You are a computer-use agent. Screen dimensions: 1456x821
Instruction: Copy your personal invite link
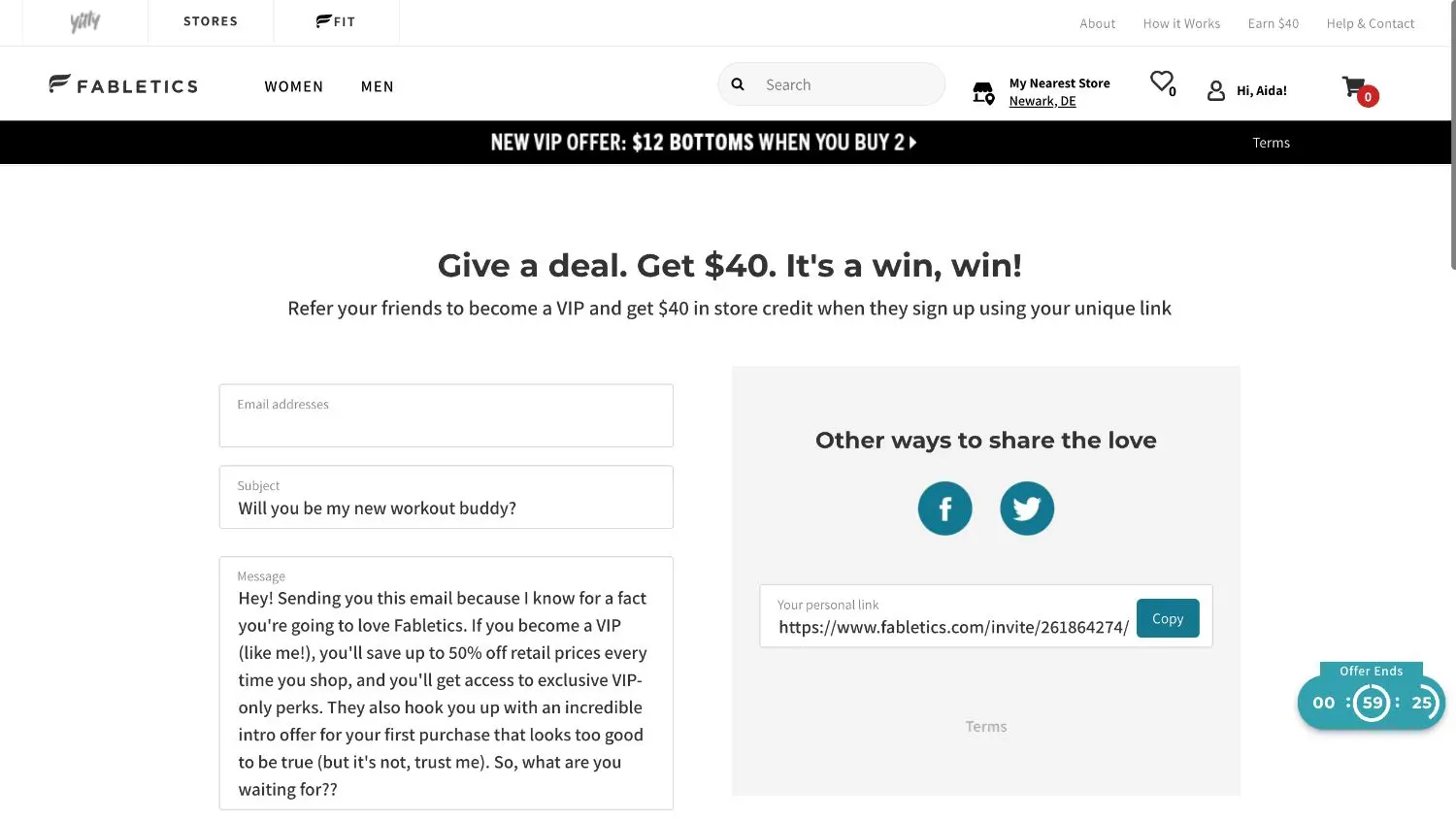[1167, 618]
